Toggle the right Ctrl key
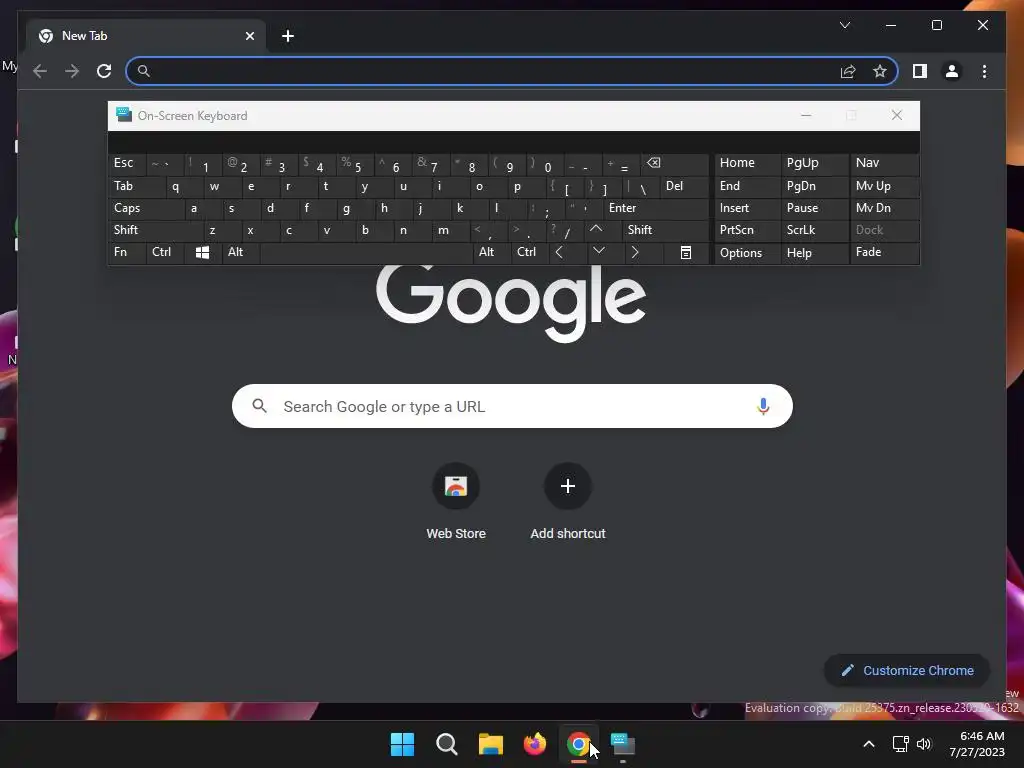Image resolution: width=1024 pixels, height=768 pixels. click(529, 252)
